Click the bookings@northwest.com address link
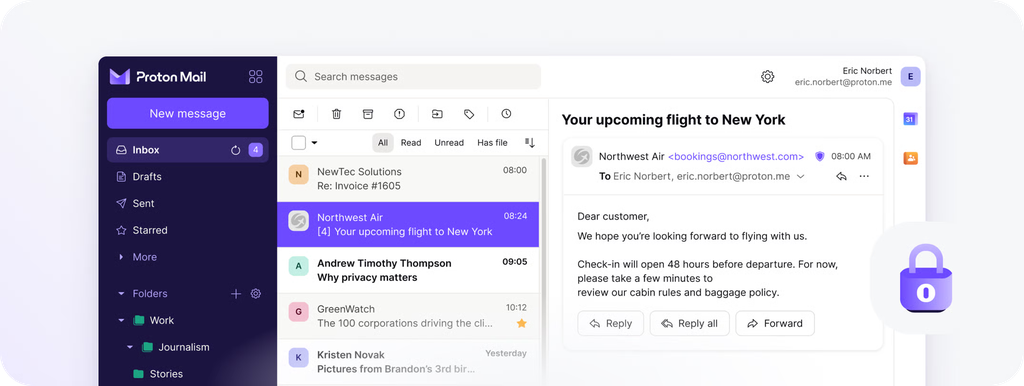Viewport: 1024px width, 386px height. [736, 157]
